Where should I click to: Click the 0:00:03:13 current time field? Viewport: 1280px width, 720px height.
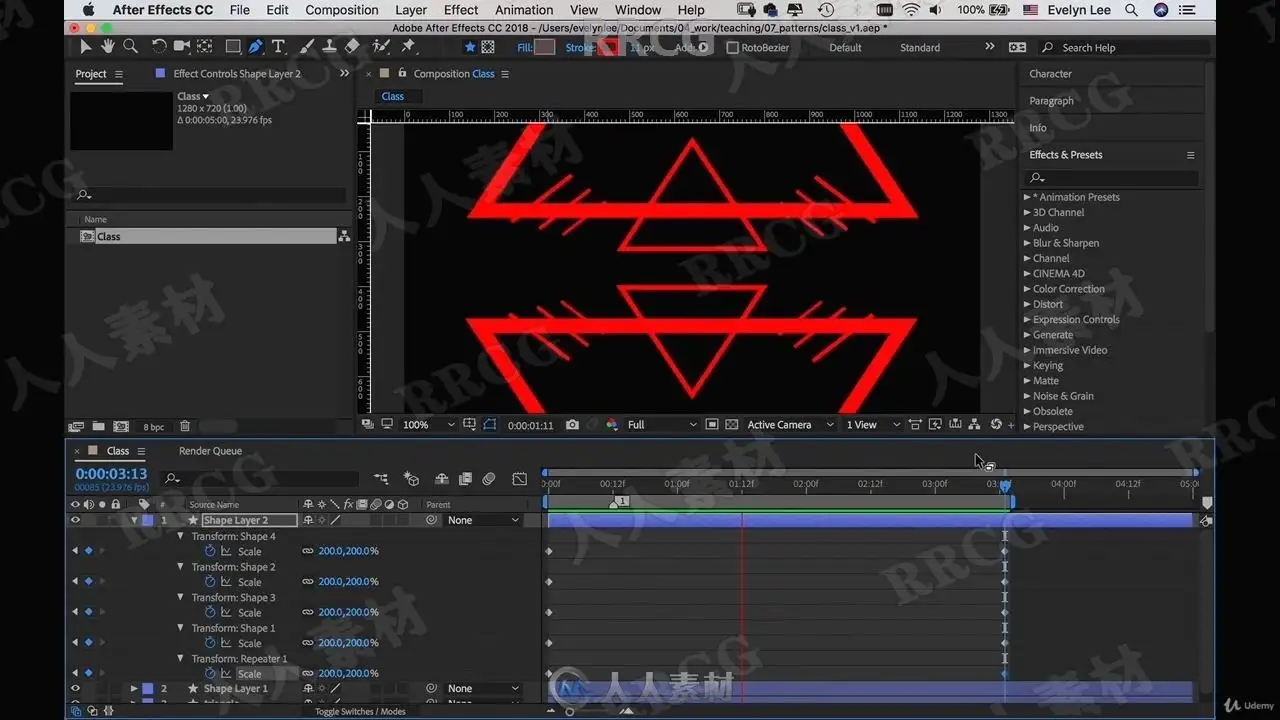click(x=111, y=474)
